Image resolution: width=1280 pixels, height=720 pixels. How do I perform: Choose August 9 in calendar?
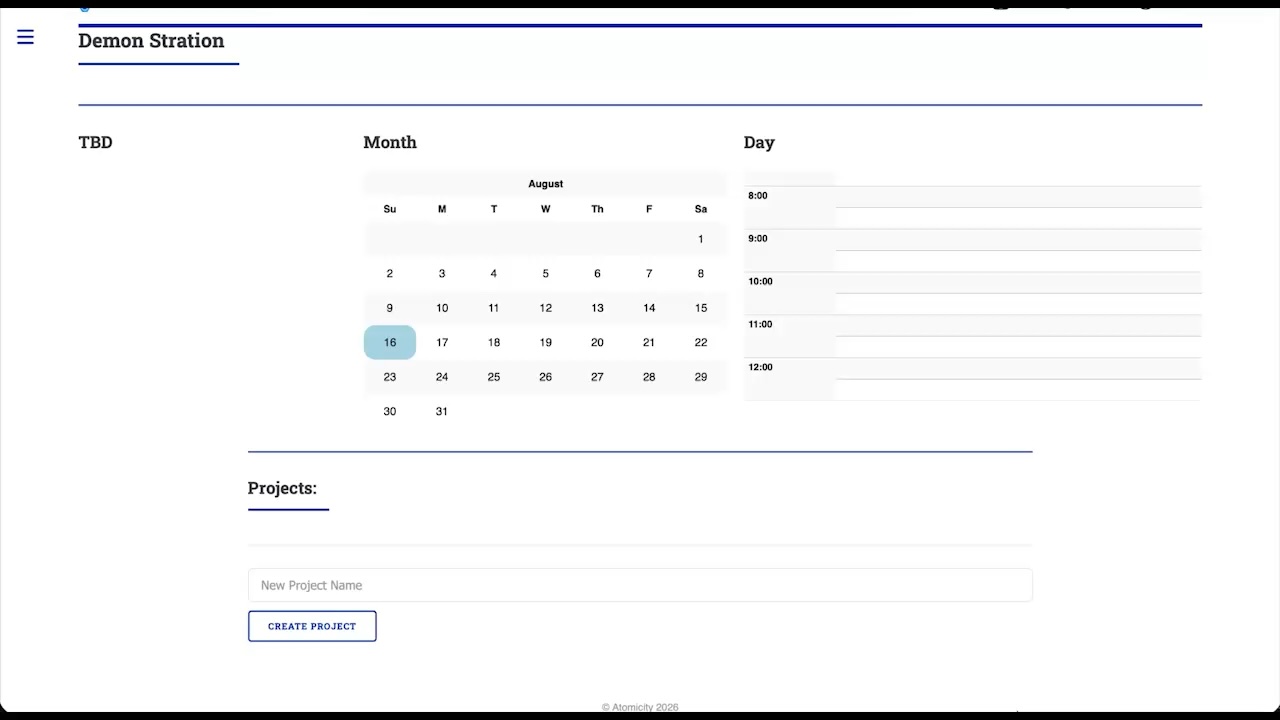tap(390, 308)
